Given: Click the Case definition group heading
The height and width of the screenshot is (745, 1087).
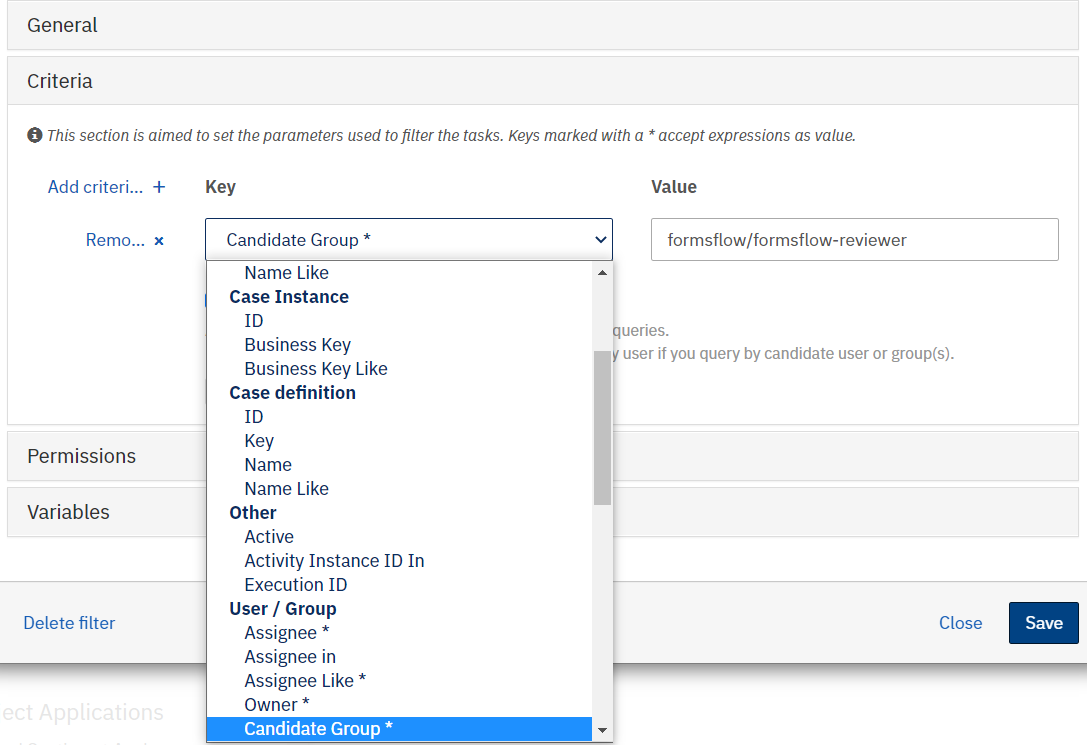Looking at the screenshot, I should pyautogui.click(x=293, y=393).
